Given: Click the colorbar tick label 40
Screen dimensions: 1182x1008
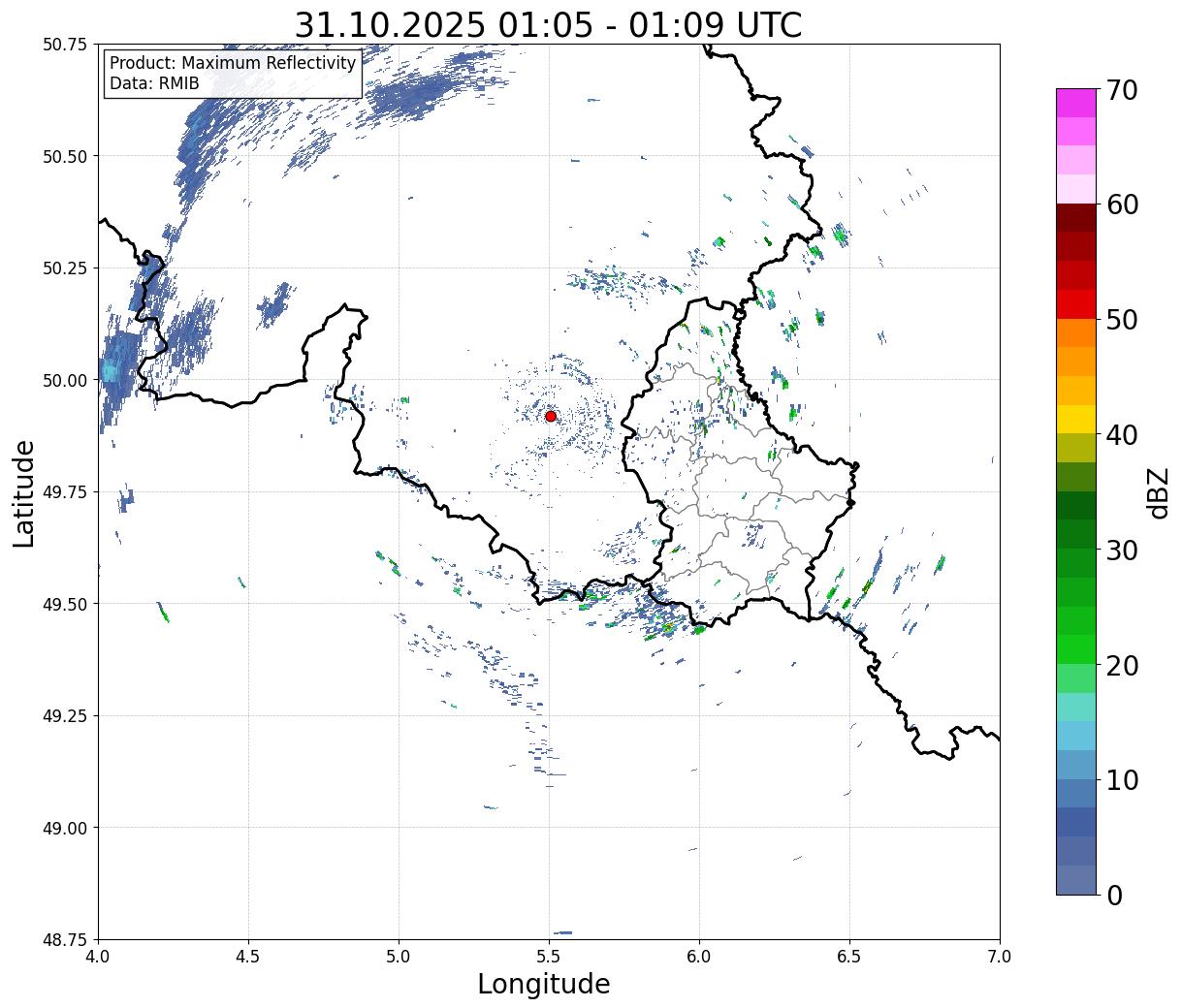Looking at the screenshot, I should (x=1122, y=434).
